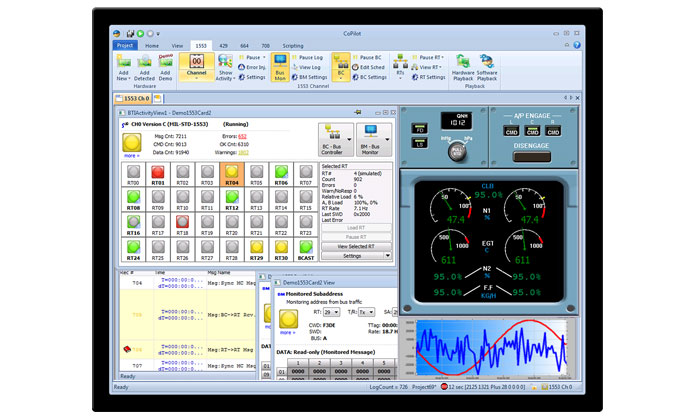
Task: Click the green run button in title bar
Action: pyautogui.click(x=140, y=33)
